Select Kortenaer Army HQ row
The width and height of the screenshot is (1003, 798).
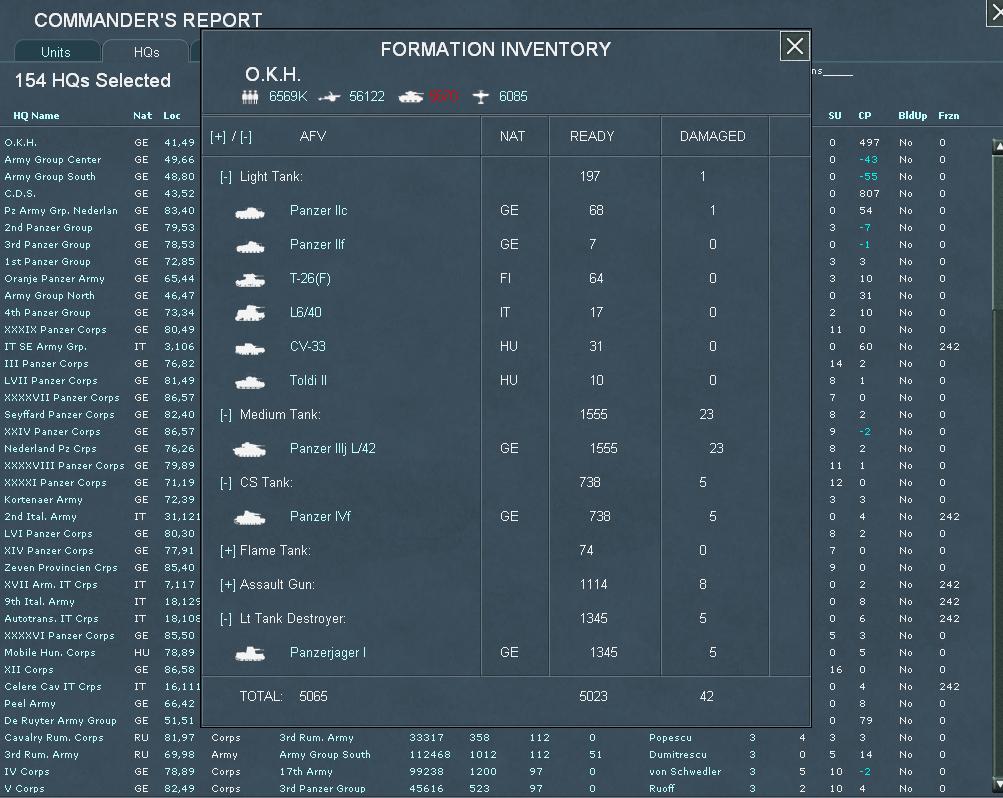coord(43,499)
